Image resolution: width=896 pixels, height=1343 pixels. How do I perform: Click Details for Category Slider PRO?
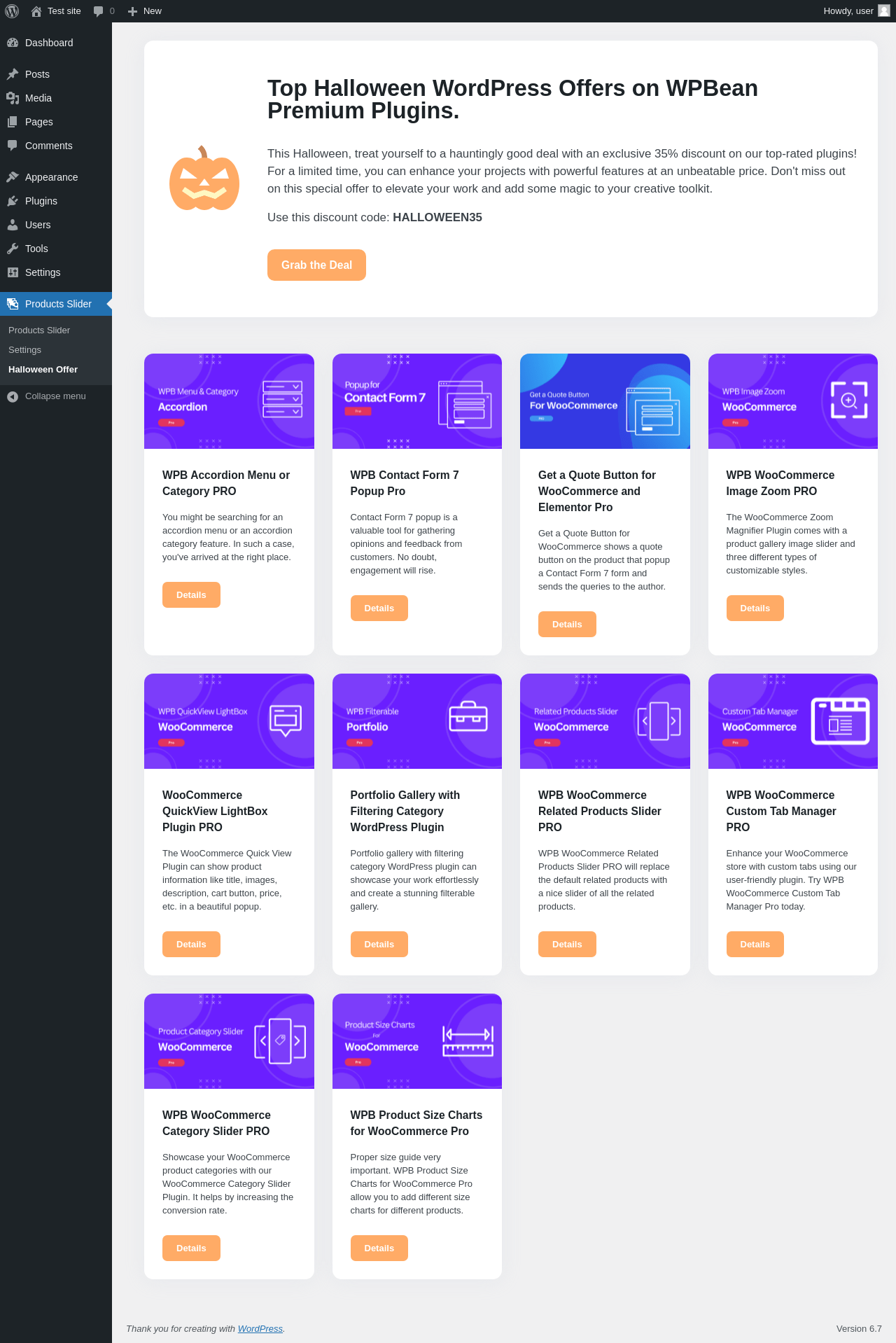click(191, 1248)
